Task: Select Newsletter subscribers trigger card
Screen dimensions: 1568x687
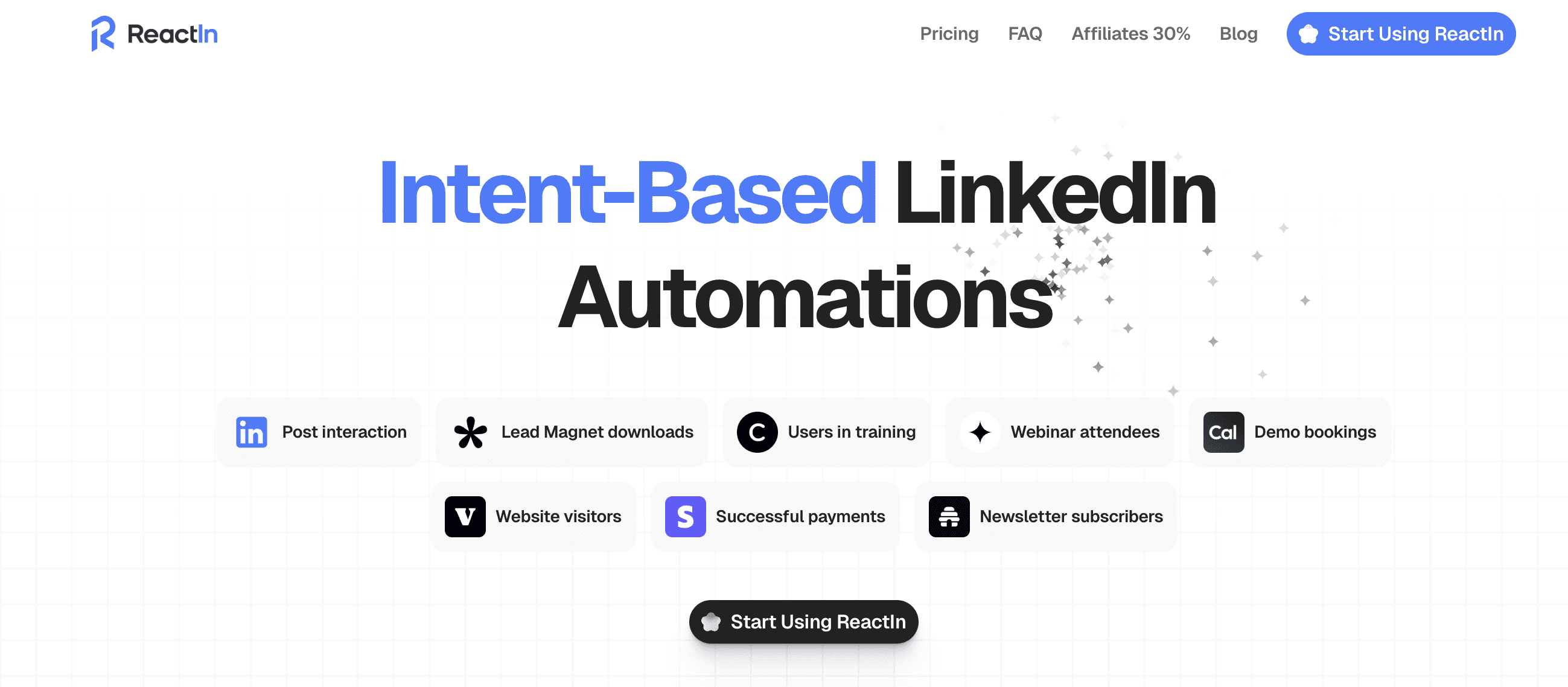Action: click(1044, 516)
